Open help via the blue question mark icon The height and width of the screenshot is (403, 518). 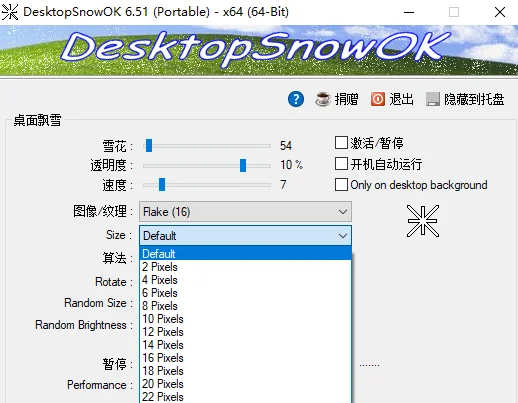[296, 99]
